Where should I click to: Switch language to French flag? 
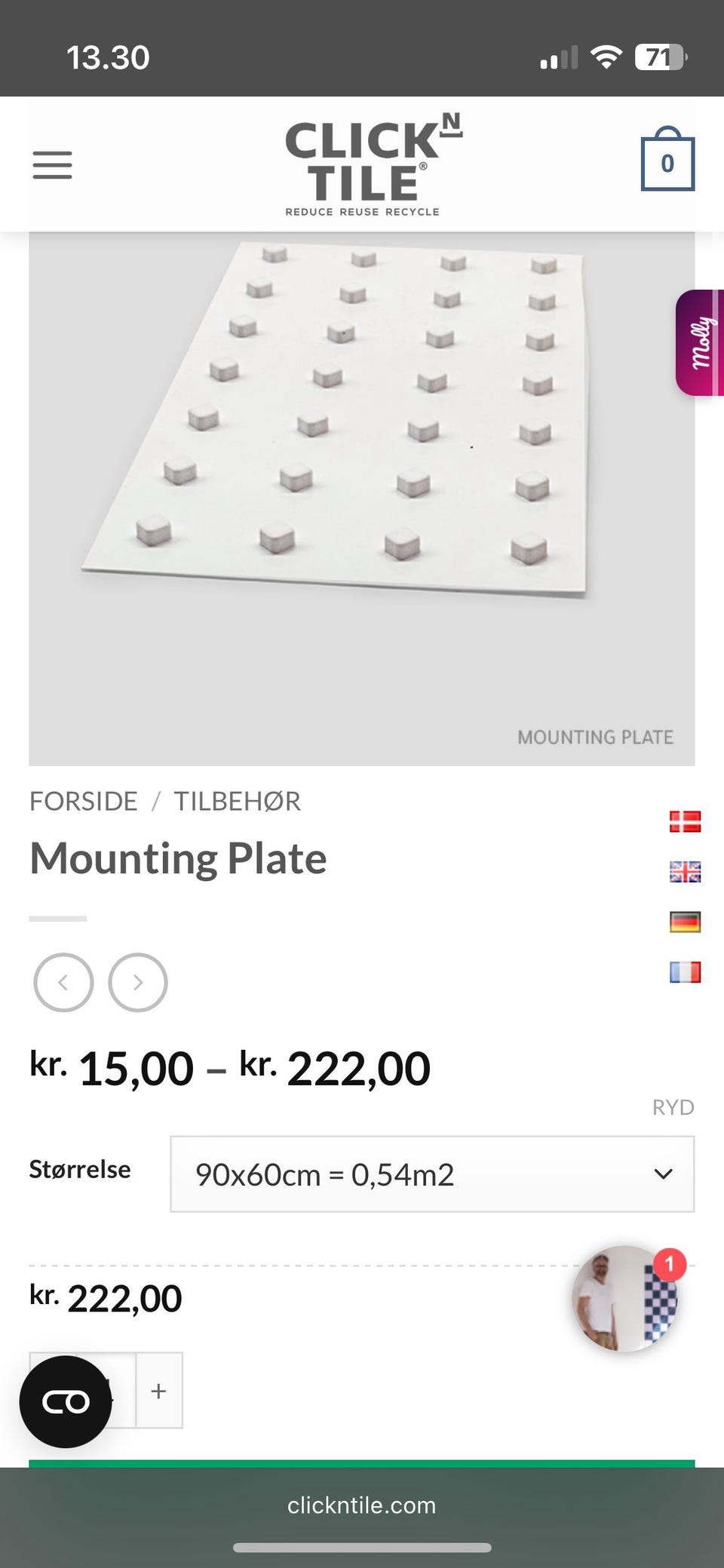[x=685, y=972]
